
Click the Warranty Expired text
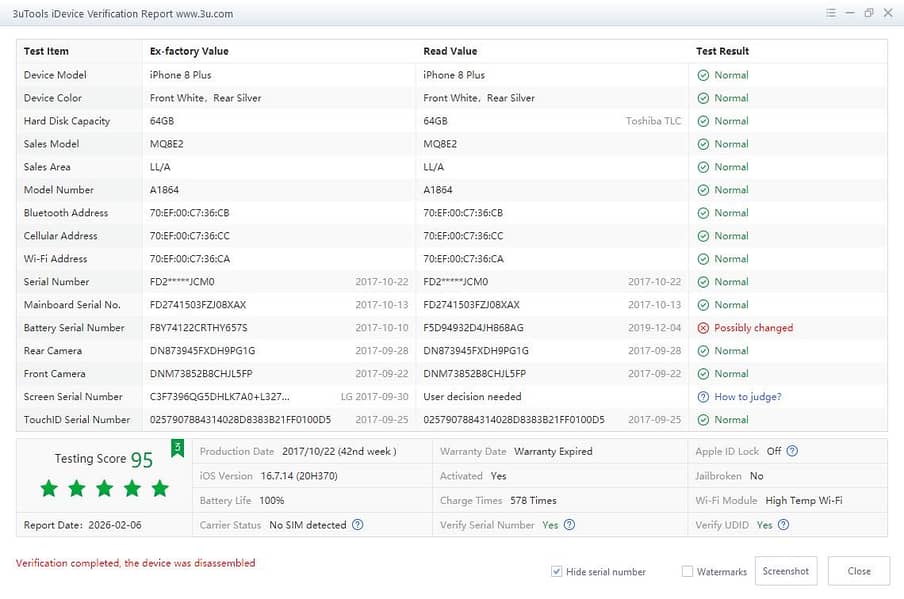pyautogui.click(x=553, y=451)
